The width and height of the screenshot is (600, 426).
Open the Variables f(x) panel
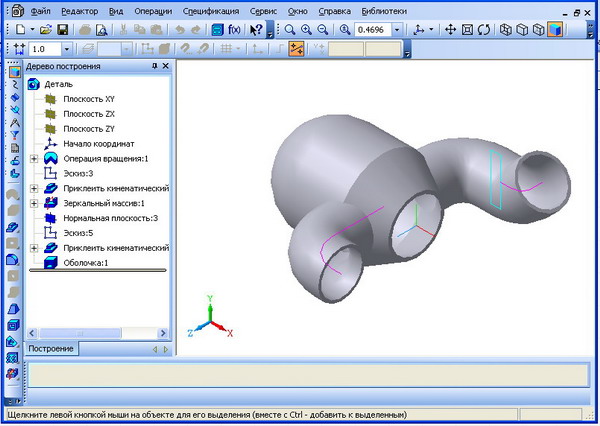point(235,30)
